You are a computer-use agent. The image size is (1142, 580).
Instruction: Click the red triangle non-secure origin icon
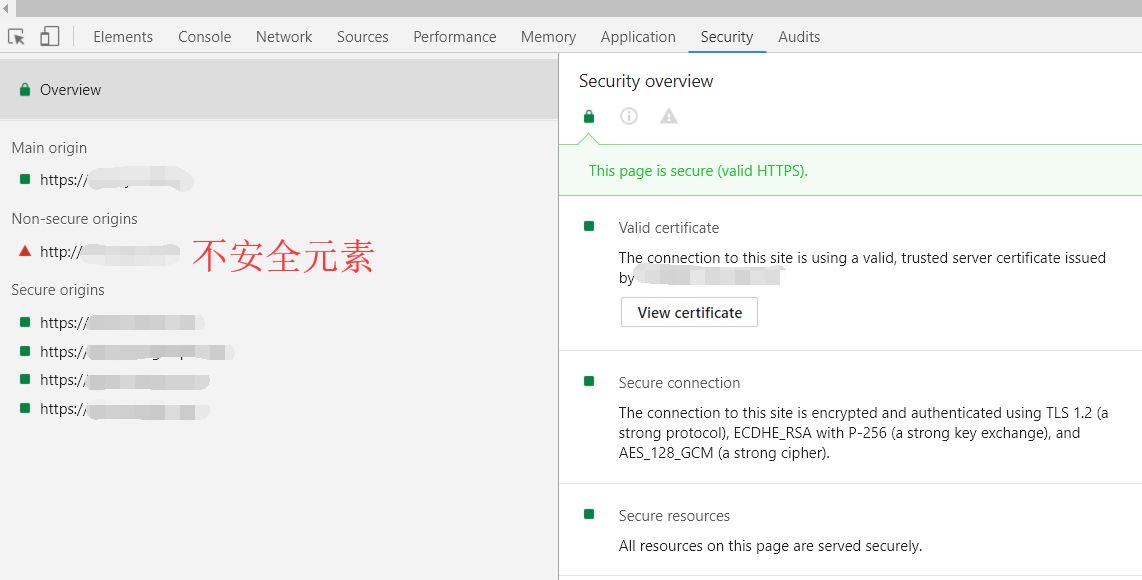25,251
